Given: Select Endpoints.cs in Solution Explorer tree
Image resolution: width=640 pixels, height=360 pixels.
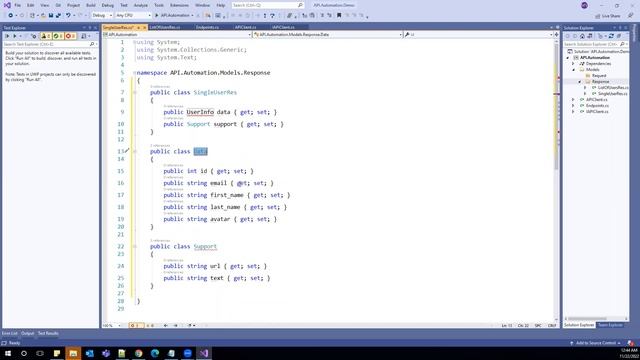Looking at the screenshot, I should click(598, 106).
